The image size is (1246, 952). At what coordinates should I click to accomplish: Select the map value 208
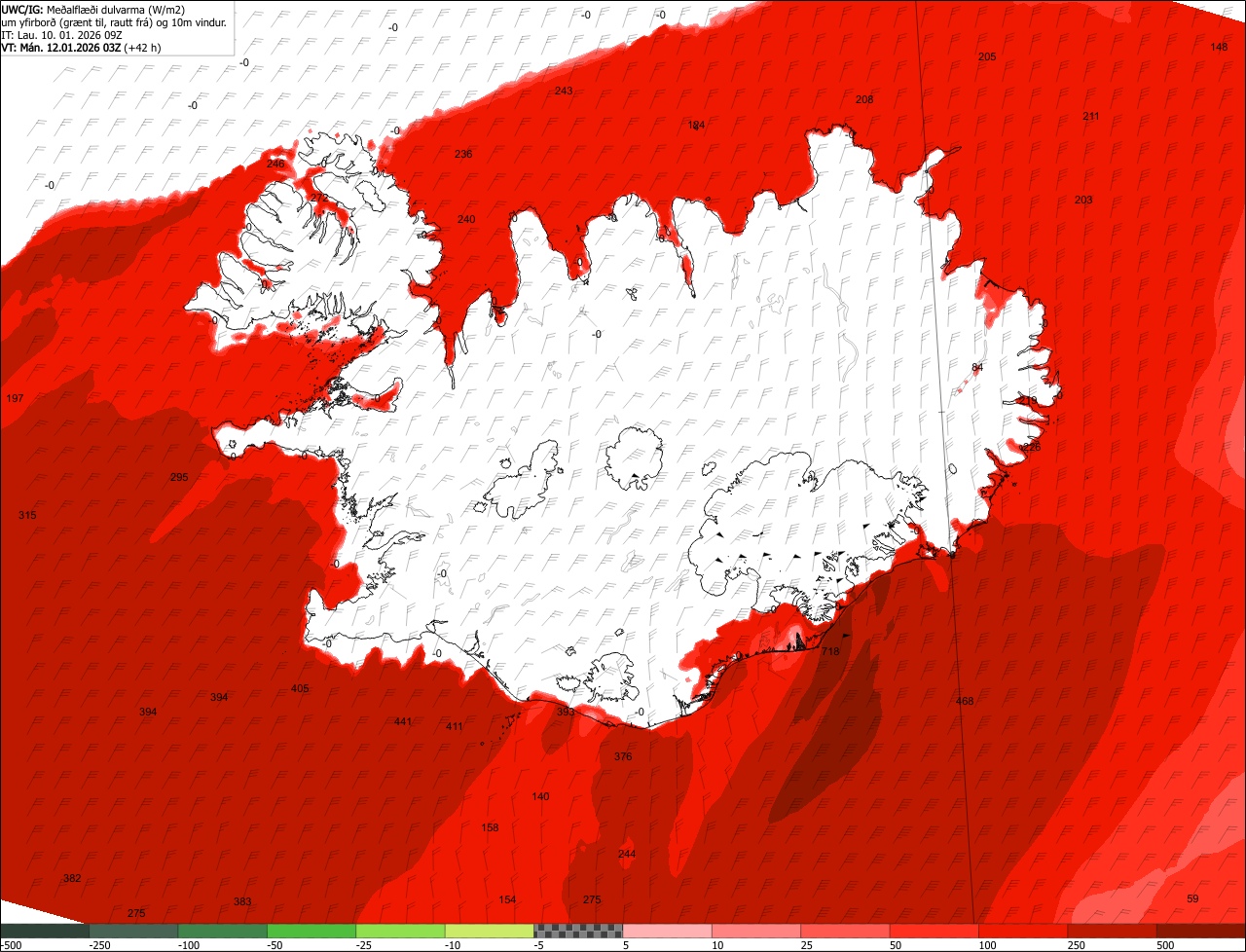(864, 99)
